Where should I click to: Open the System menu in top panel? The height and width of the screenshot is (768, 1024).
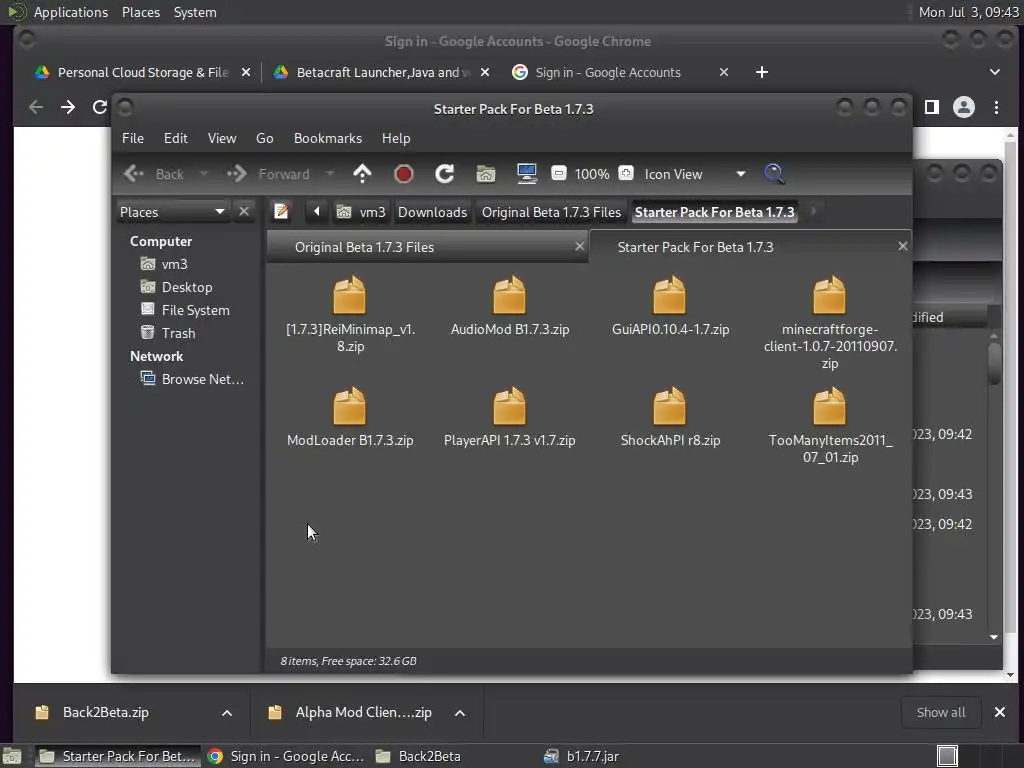(x=195, y=12)
